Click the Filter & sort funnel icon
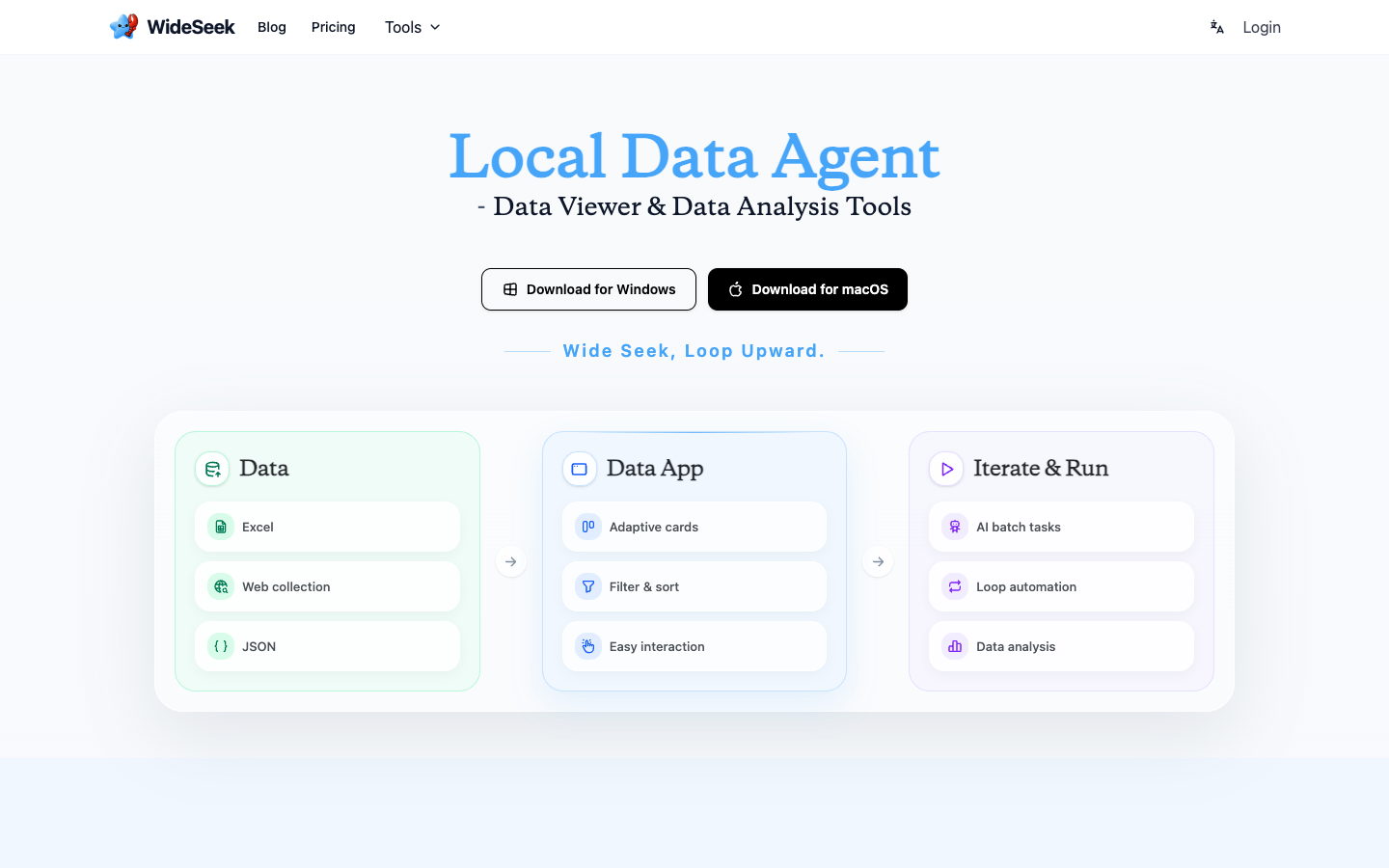Image resolution: width=1389 pixels, height=868 pixels. tap(588, 586)
